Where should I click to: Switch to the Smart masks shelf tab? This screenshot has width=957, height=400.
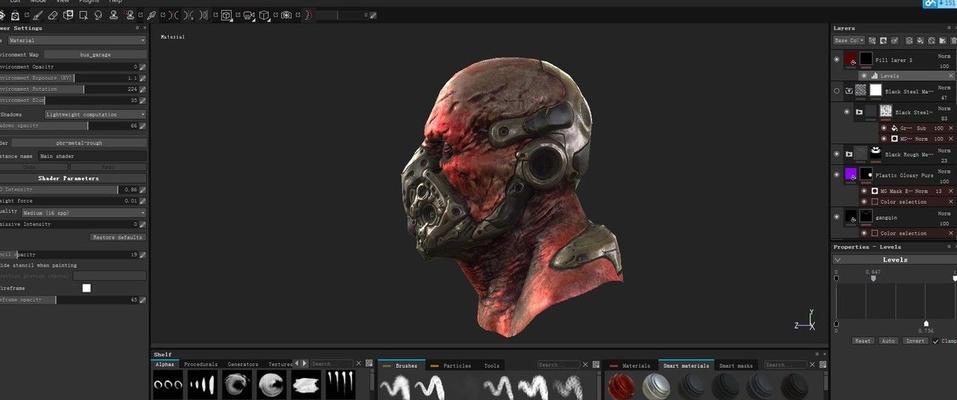[x=735, y=365]
